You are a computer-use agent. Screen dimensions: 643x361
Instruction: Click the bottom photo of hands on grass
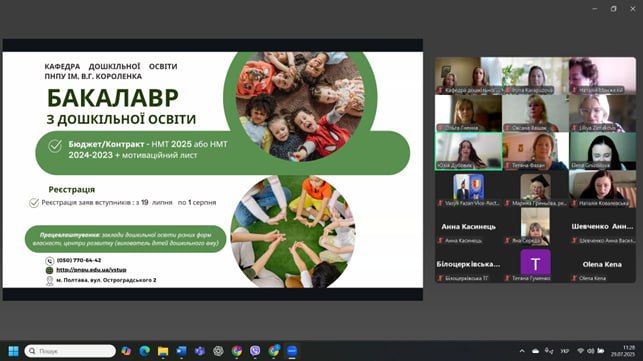(x=293, y=232)
